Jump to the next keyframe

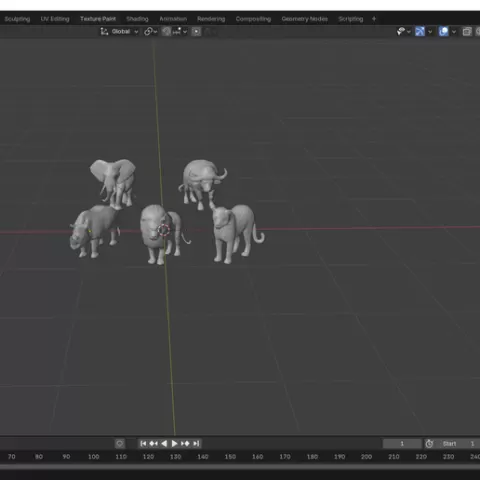tap(185, 443)
